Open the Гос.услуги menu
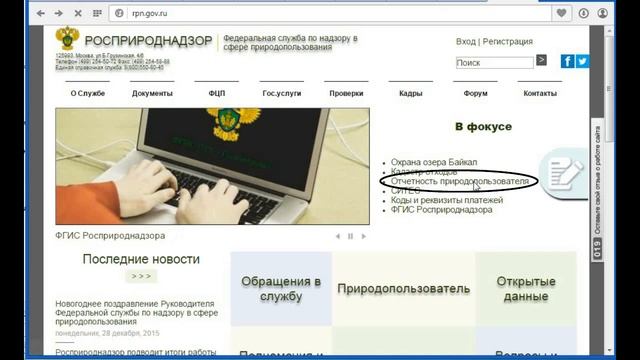This screenshot has width=640, height=360. 282,93
